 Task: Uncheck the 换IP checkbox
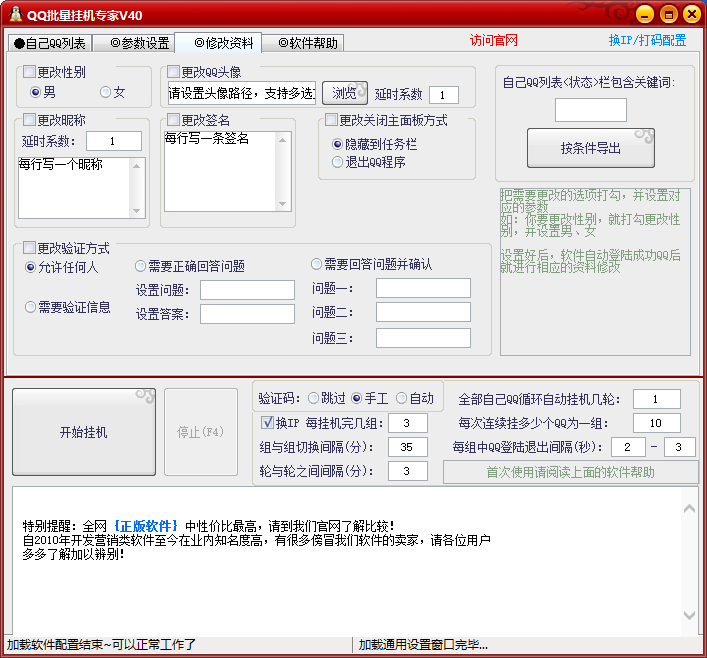tap(267, 422)
